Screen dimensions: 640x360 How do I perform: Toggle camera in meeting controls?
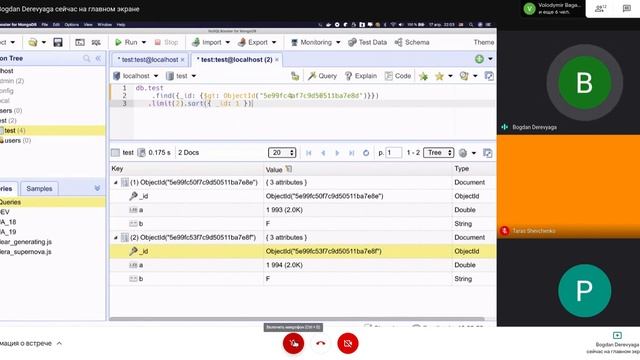click(348, 343)
